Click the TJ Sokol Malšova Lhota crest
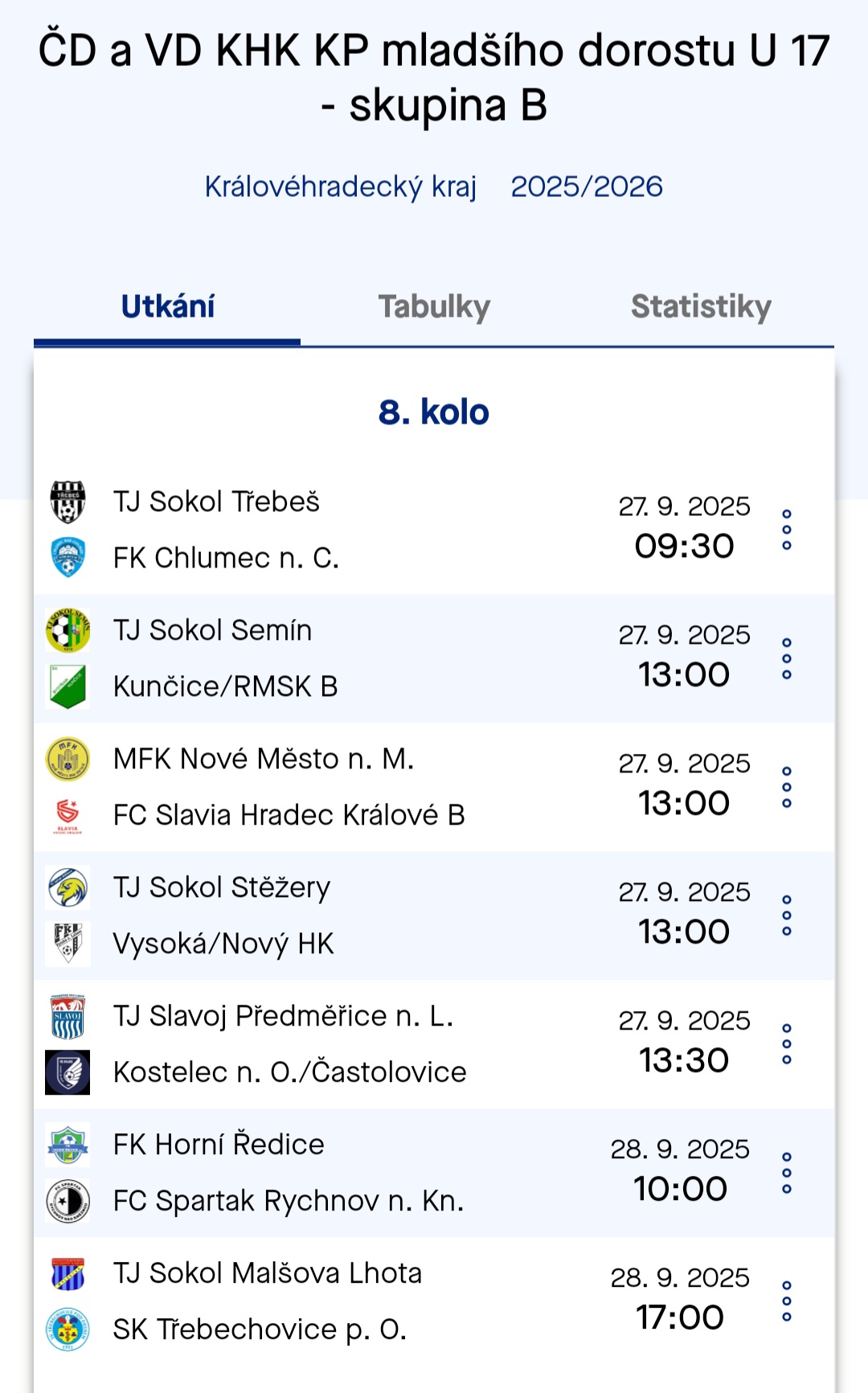This screenshot has height=1393, width=868. click(68, 1273)
